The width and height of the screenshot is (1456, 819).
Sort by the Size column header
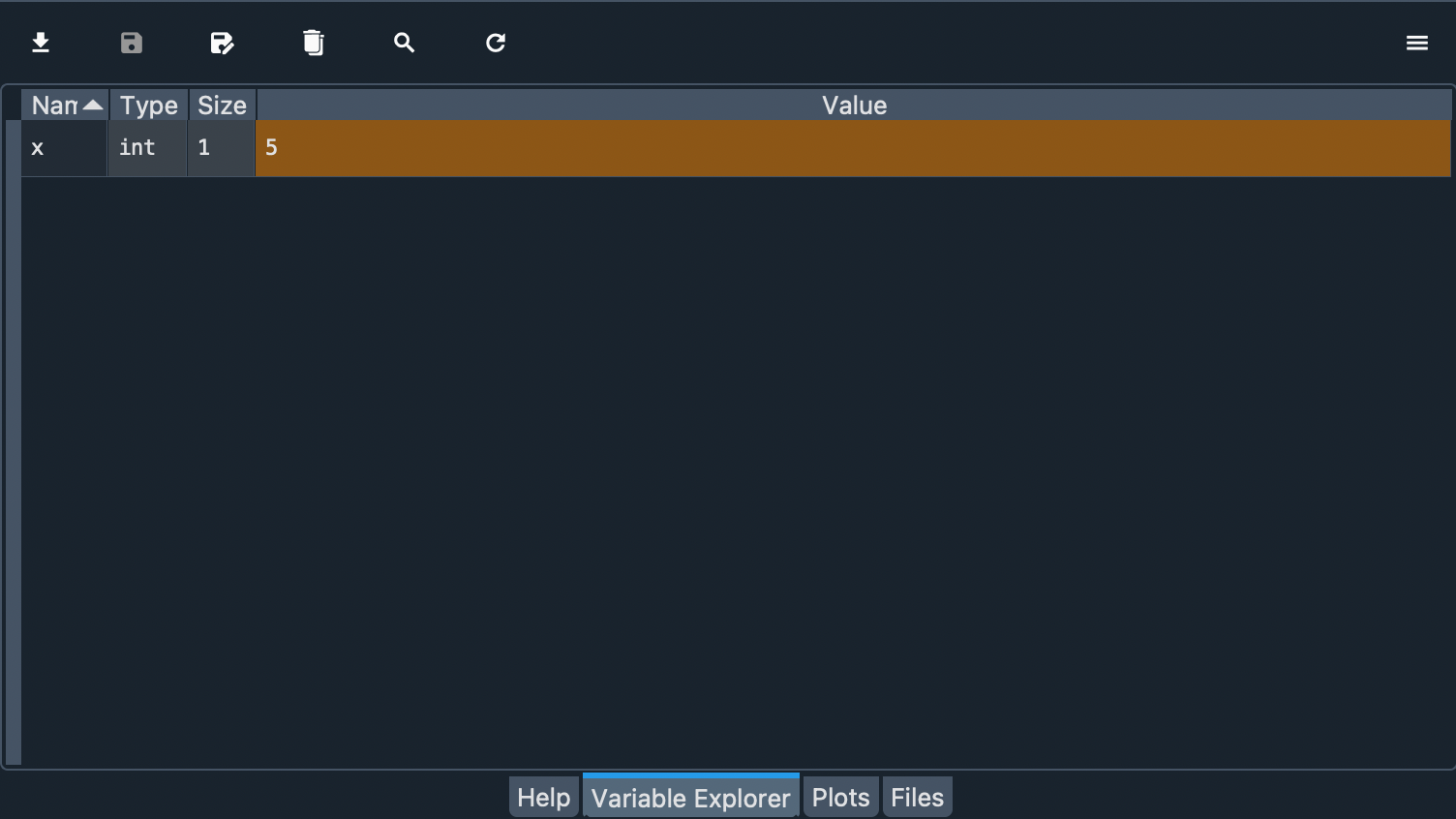tap(222, 106)
